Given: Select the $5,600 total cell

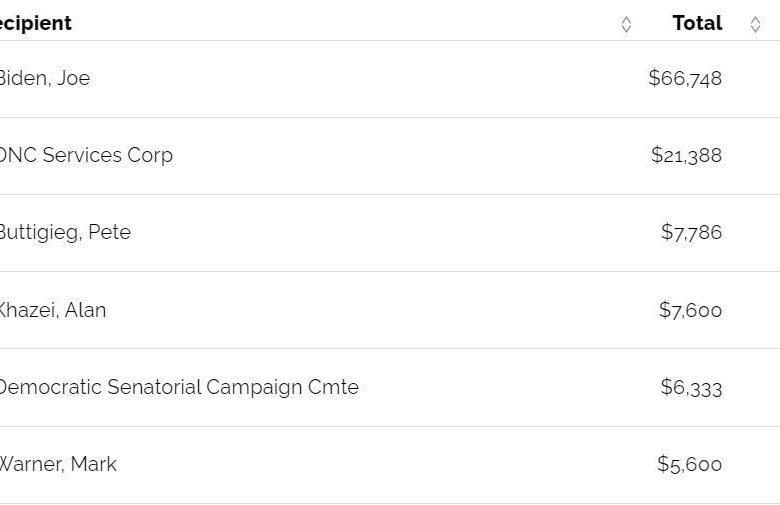Looking at the screenshot, I should click(x=689, y=464).
